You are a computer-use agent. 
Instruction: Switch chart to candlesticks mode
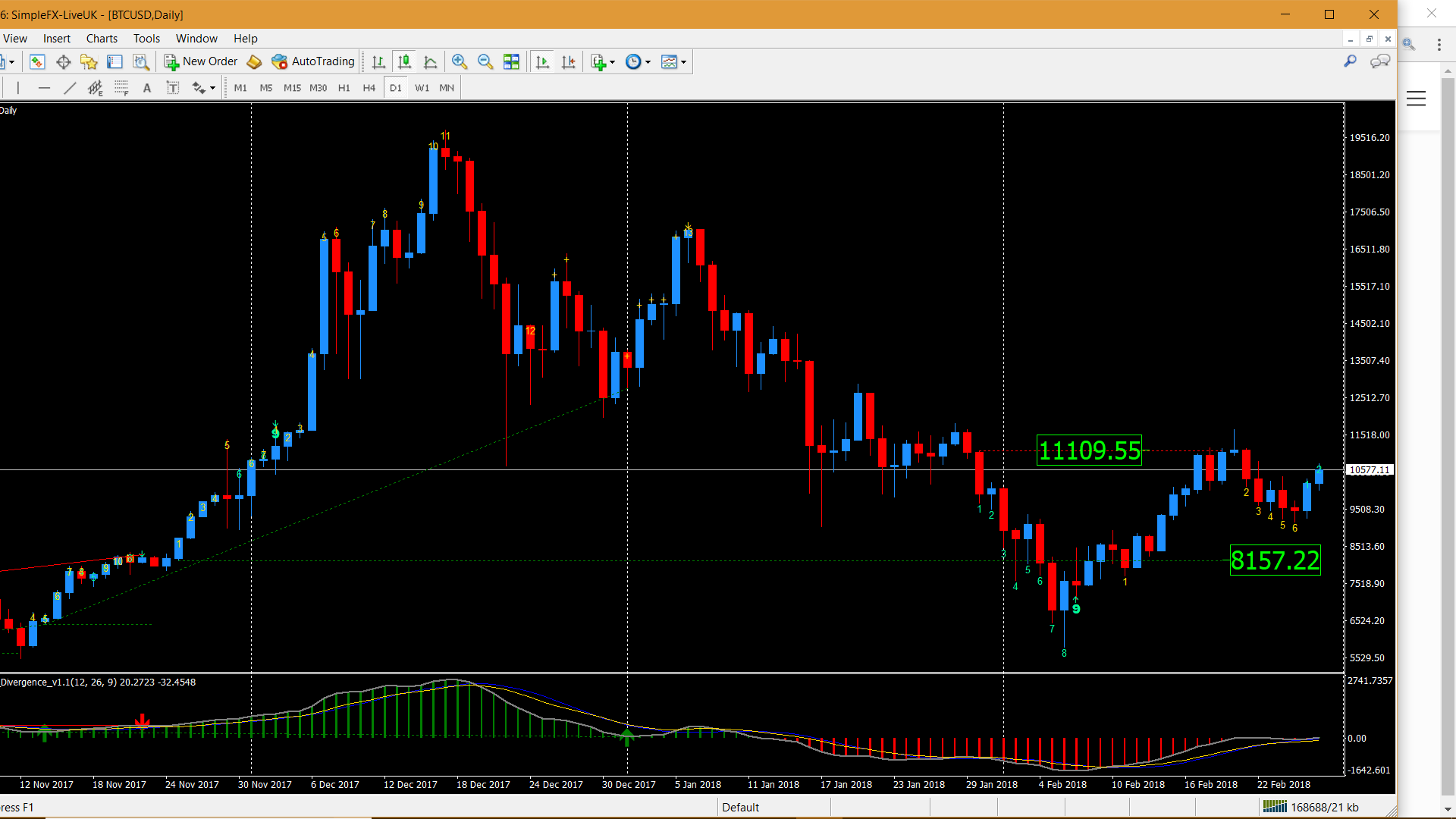point(404,61)
